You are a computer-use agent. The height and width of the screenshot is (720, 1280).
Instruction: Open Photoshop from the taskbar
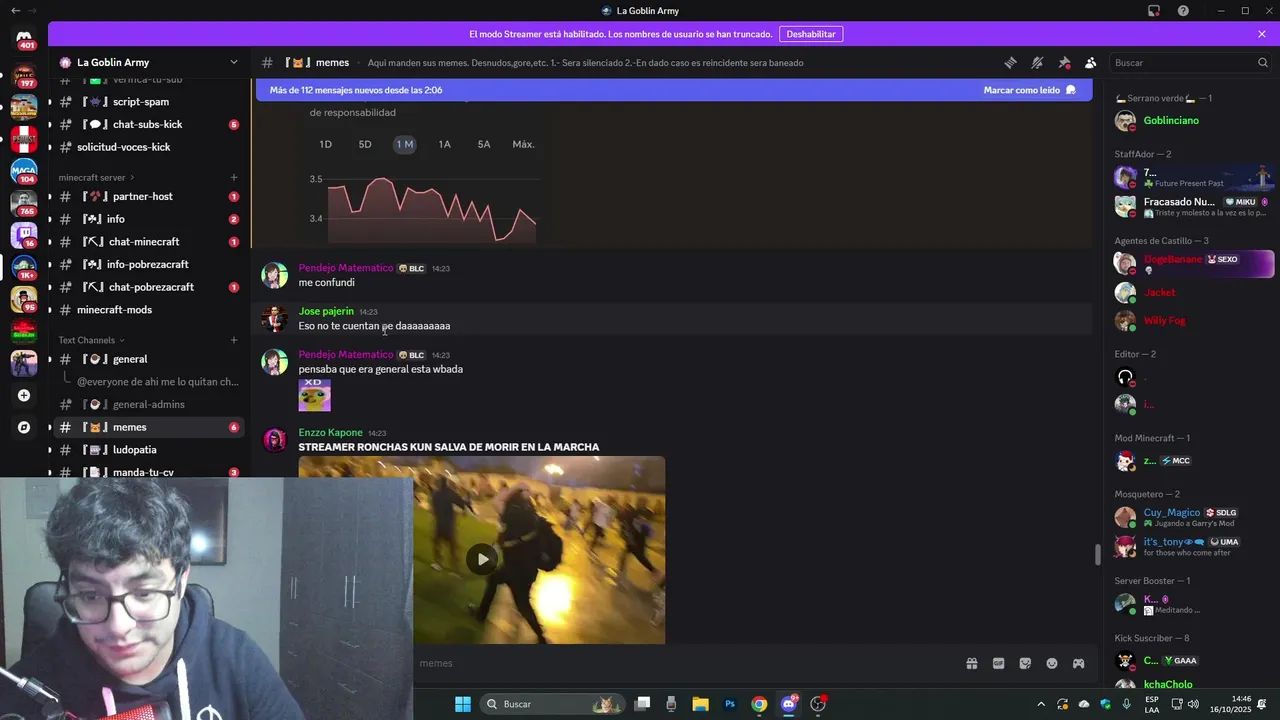[730, 704]
